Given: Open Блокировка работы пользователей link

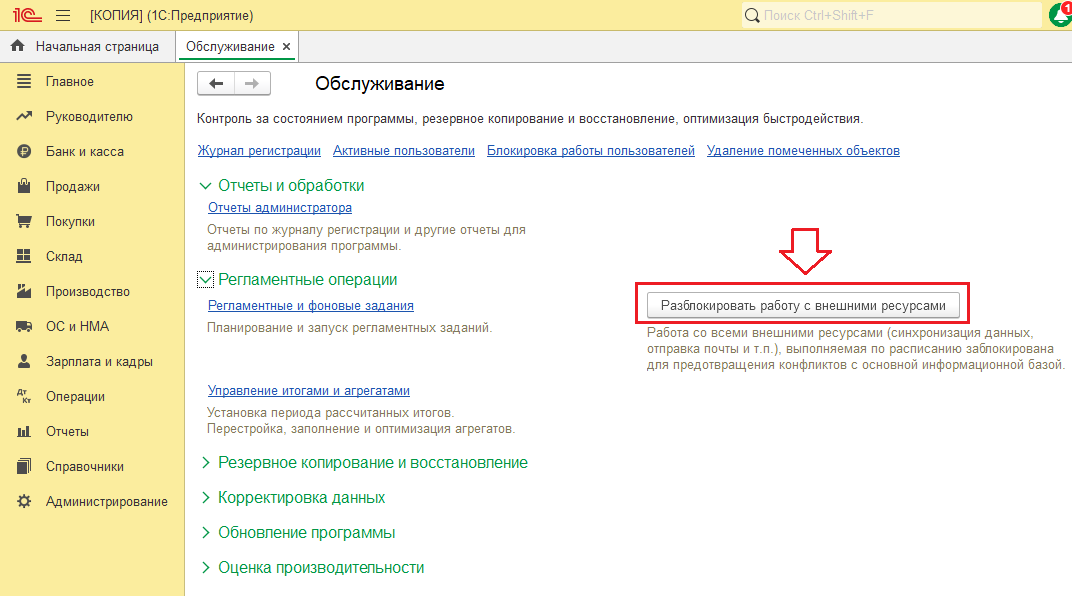Looking at the screenshot, I should 591,150.
